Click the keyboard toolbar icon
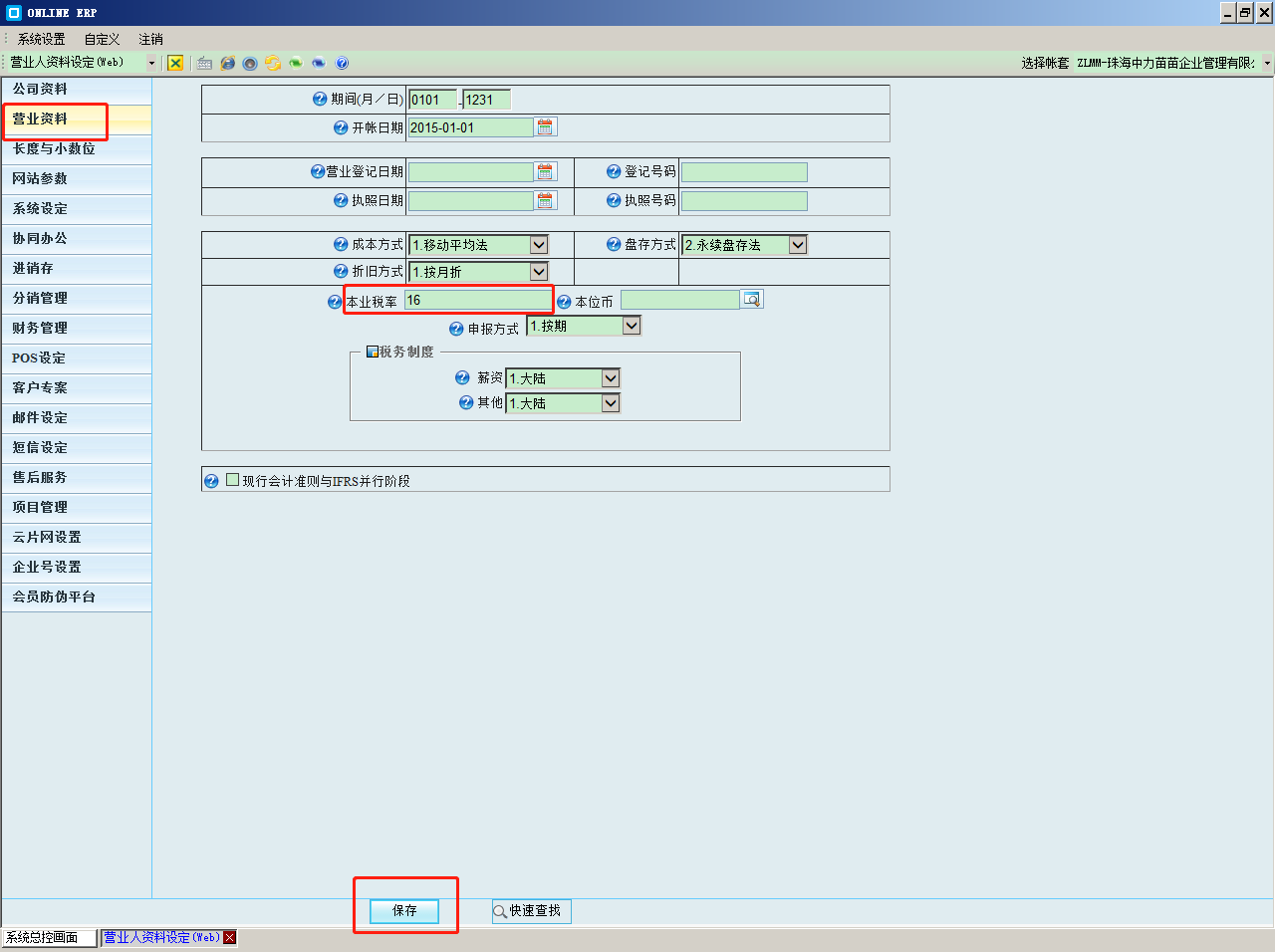Image resolution: width=1275 pixels, height=952 pixels. point(204,63)
